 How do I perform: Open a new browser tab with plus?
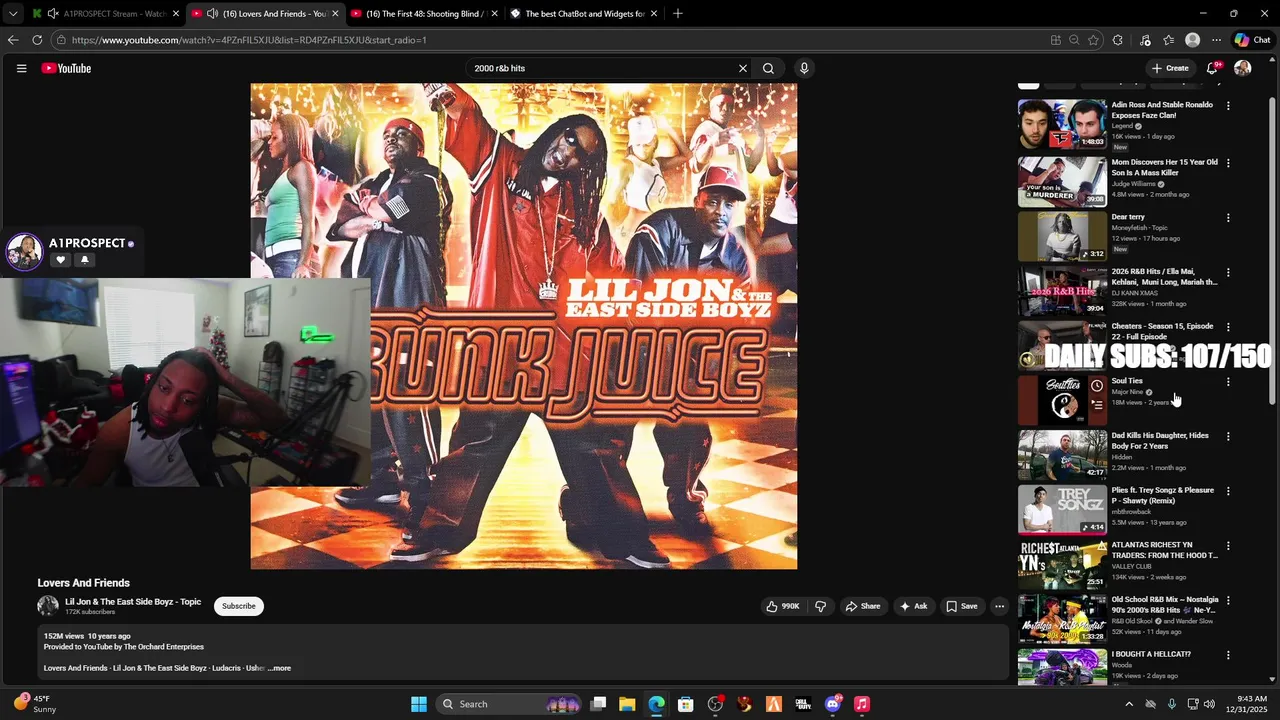(x=678, y=13)
